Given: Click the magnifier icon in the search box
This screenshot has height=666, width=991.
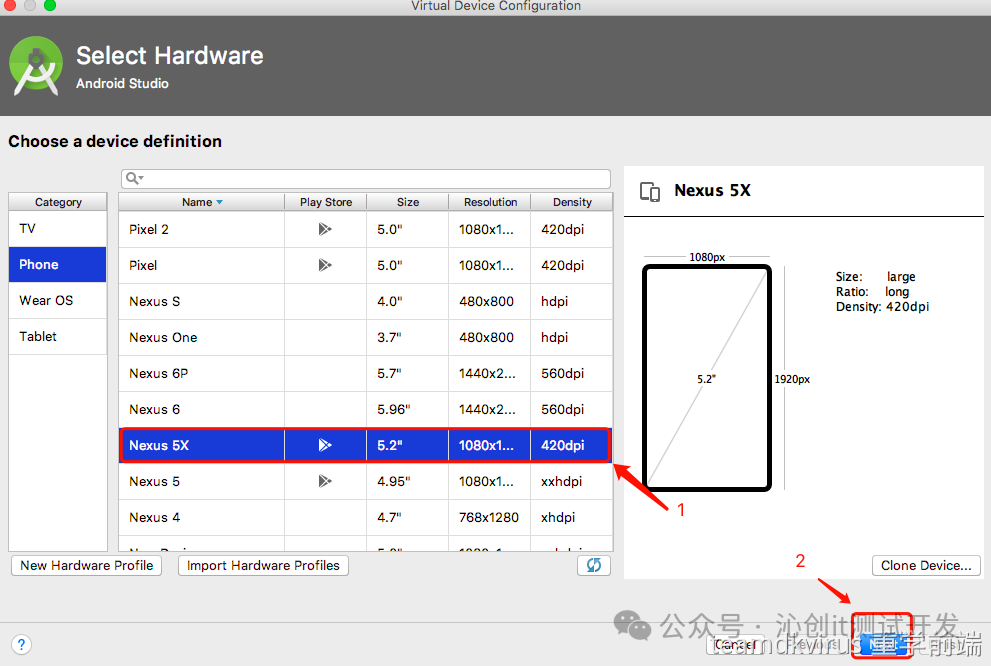Looking at the screenshot, I should coord(134,178).
